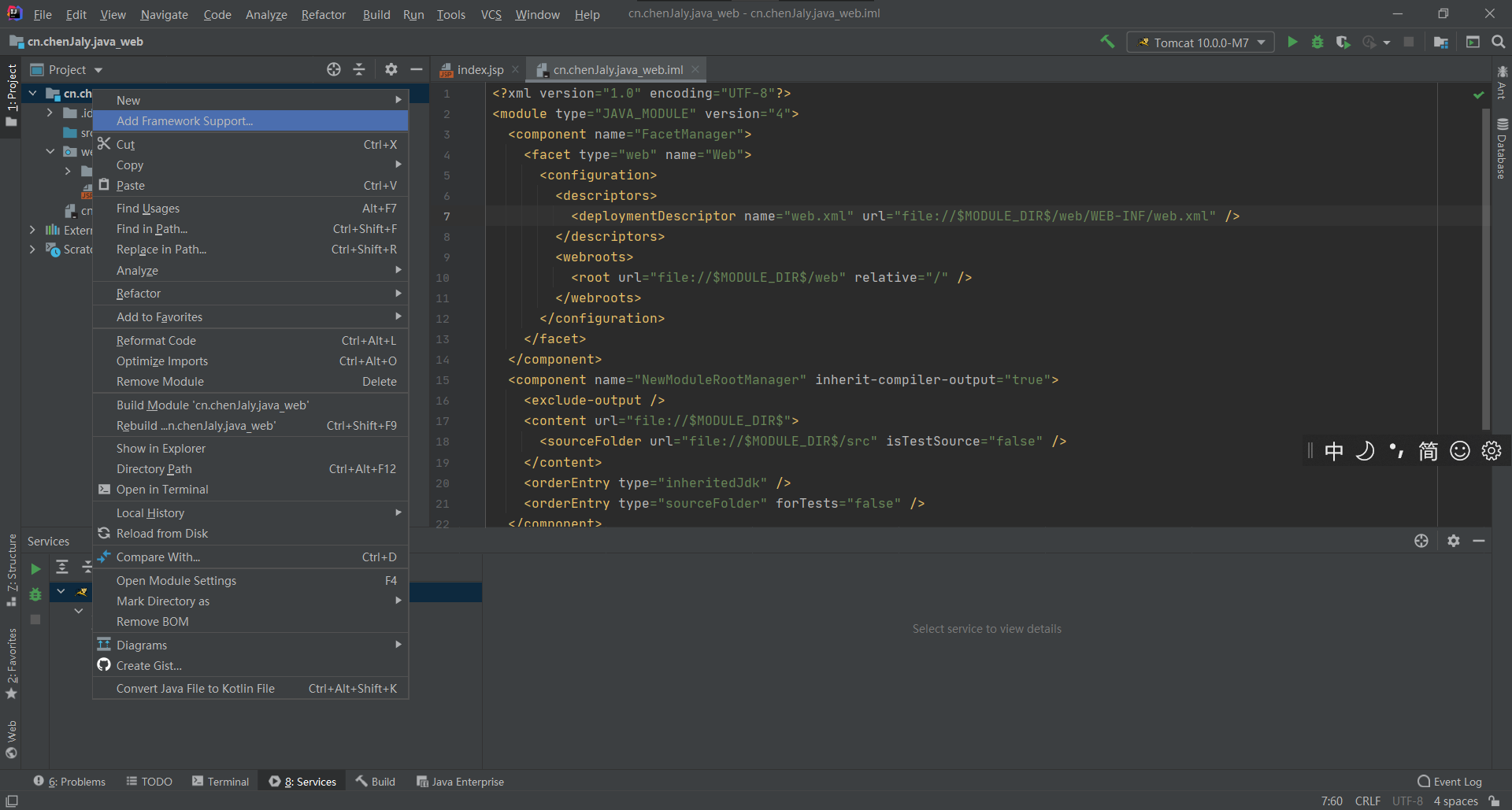Click the editor vertical scrollbar
The image size is (1512, 810).
[x=1485, y=268]
